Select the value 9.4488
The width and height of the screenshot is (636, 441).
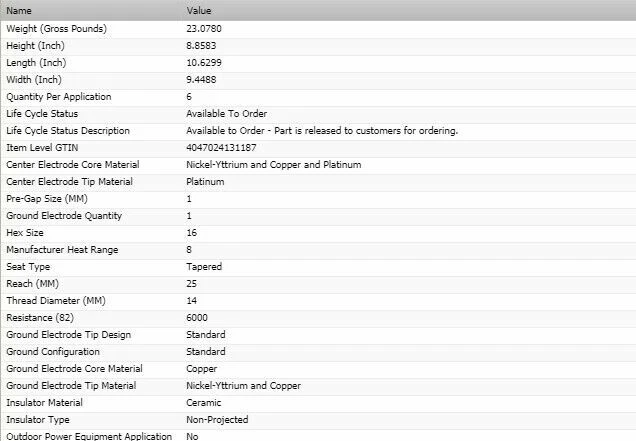(x=201, y=80)
